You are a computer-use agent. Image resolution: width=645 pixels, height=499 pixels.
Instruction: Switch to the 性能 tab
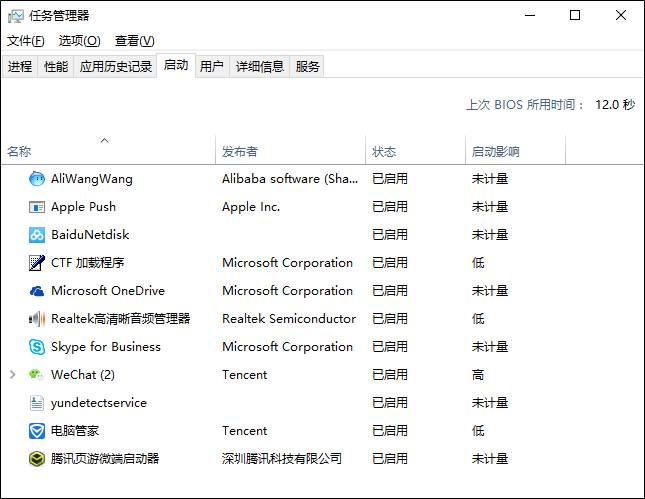tap(56, 66)
